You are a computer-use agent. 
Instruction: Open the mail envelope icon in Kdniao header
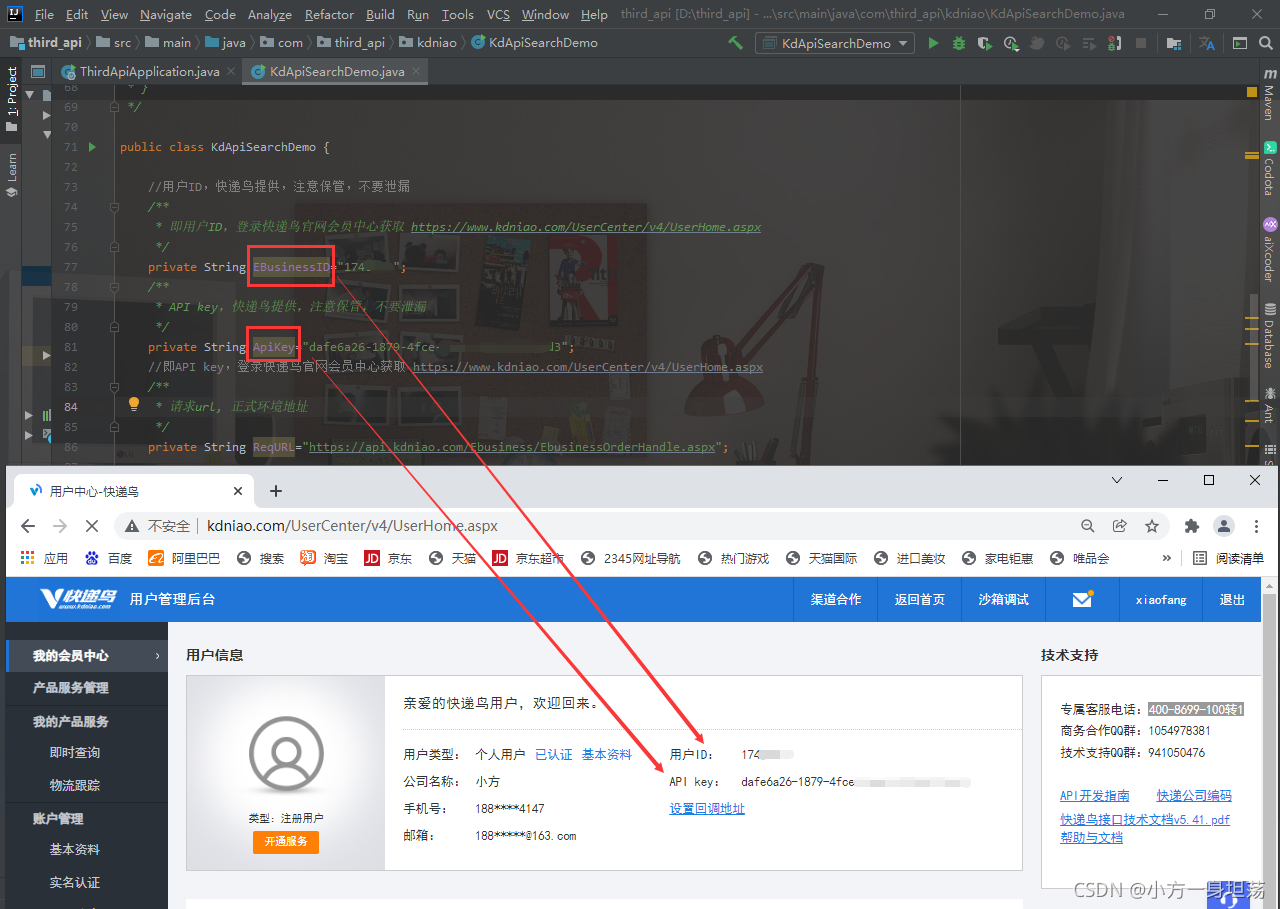tap(1082, 599)
